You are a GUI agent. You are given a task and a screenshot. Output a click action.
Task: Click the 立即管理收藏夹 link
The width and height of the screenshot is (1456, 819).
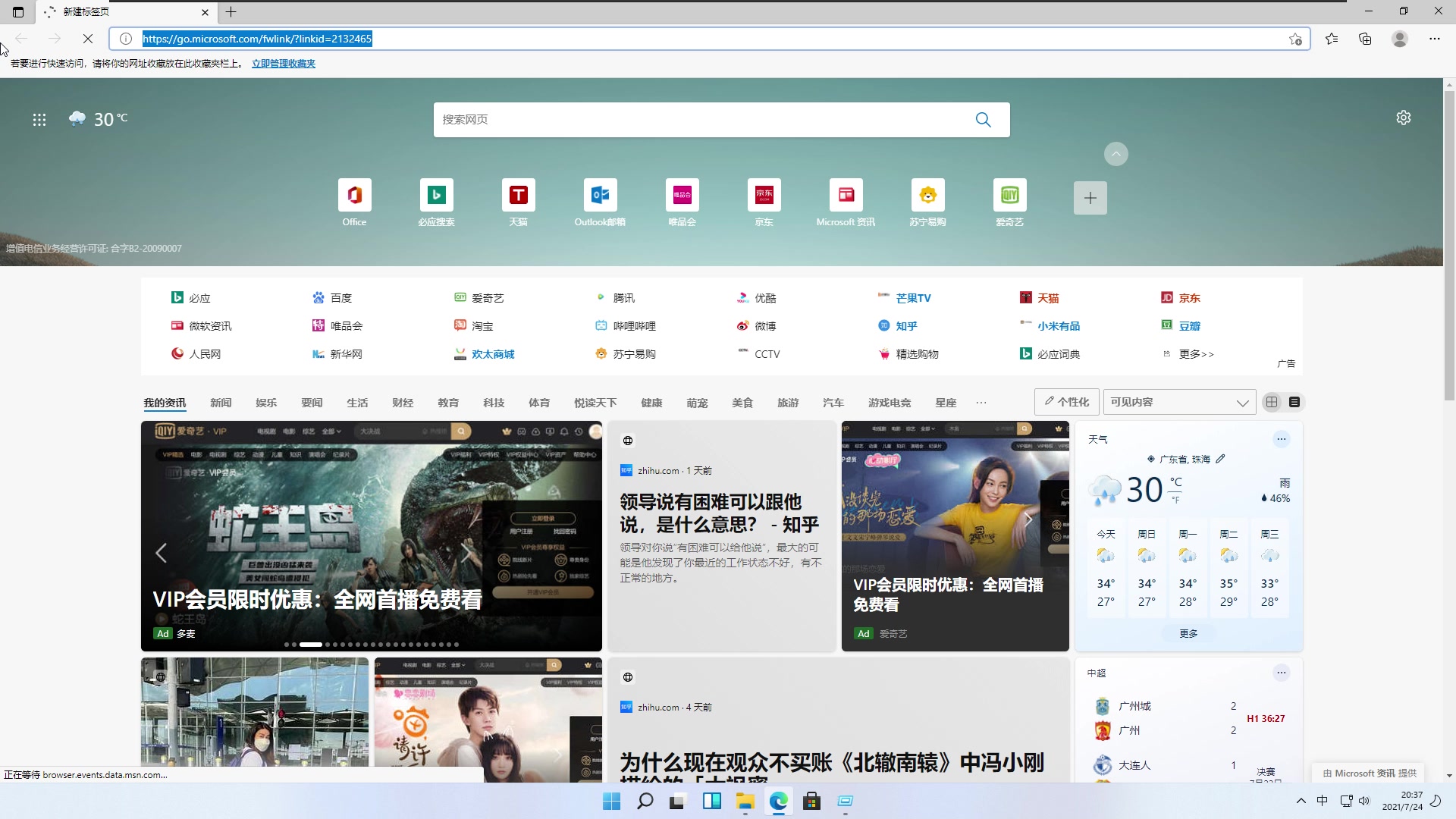click(284, 64)
